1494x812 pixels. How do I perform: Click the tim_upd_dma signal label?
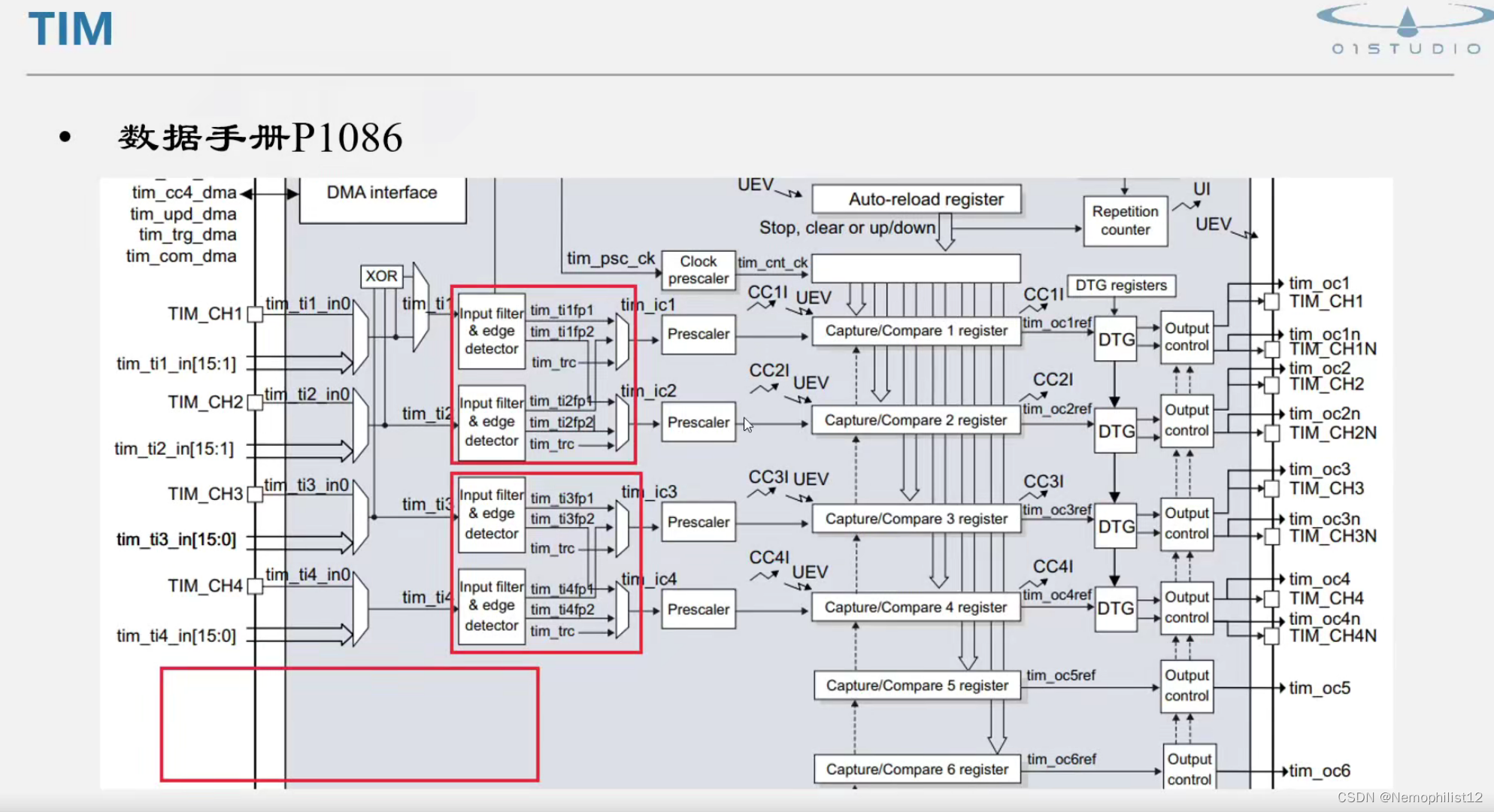[x=183, y=214]
